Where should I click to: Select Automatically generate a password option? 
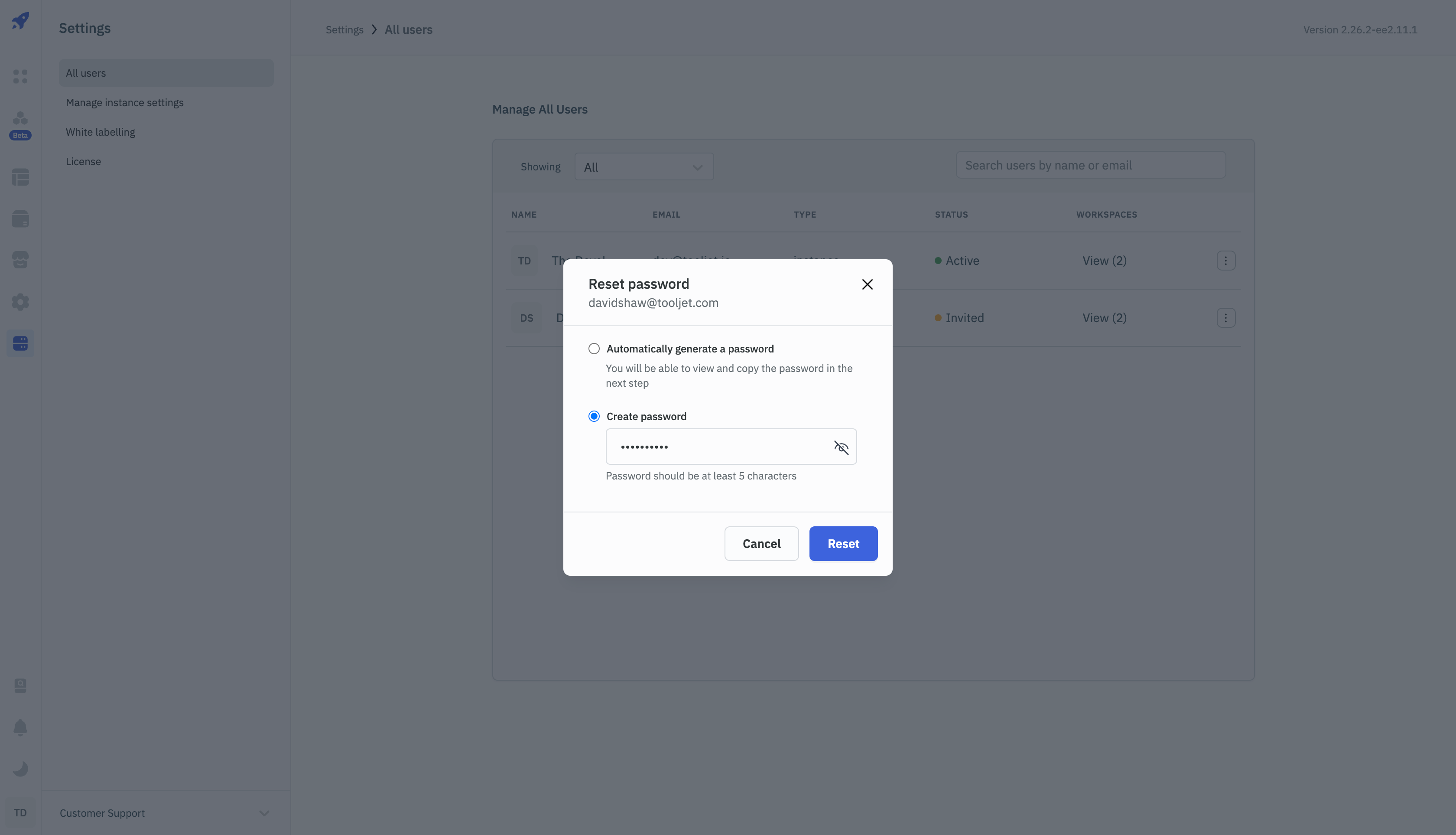[x=594, y=349]
